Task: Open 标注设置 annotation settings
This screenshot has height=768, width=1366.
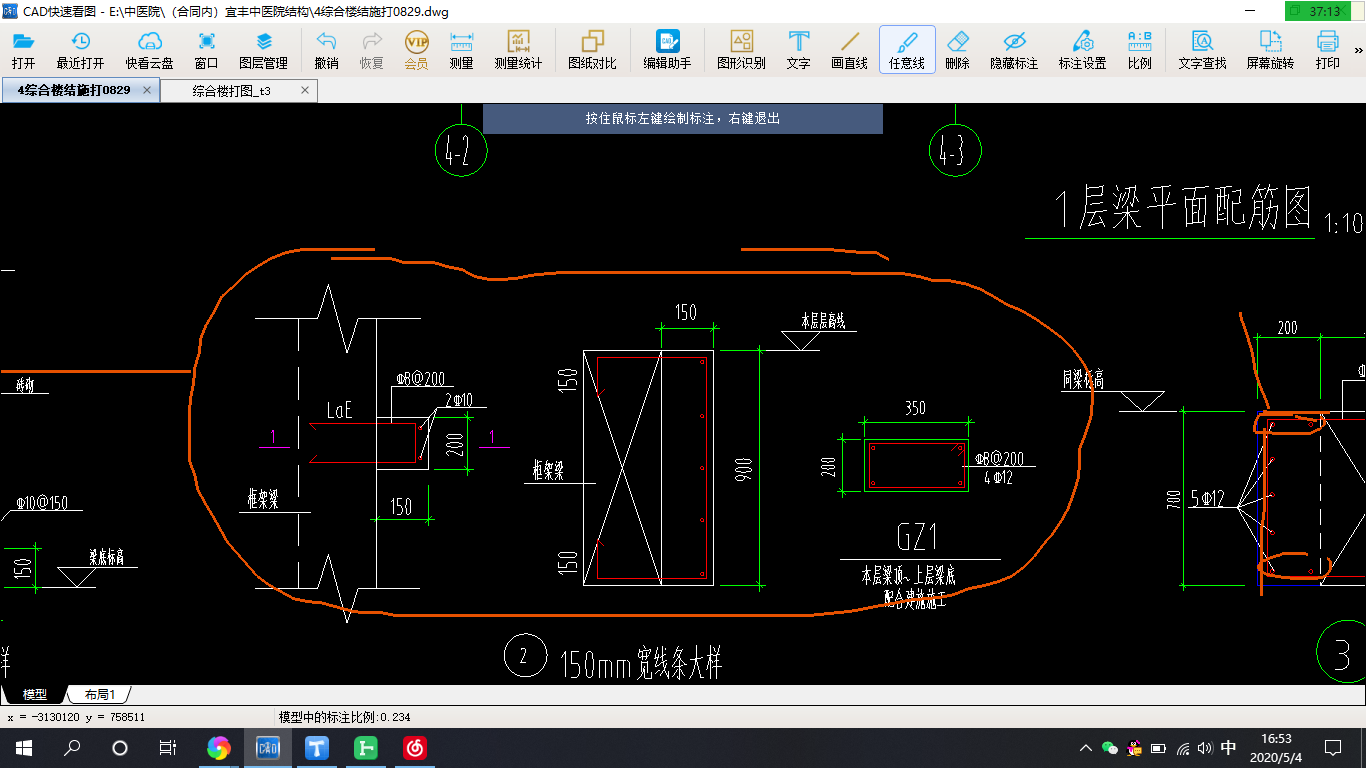Action: click(1082, 50)
